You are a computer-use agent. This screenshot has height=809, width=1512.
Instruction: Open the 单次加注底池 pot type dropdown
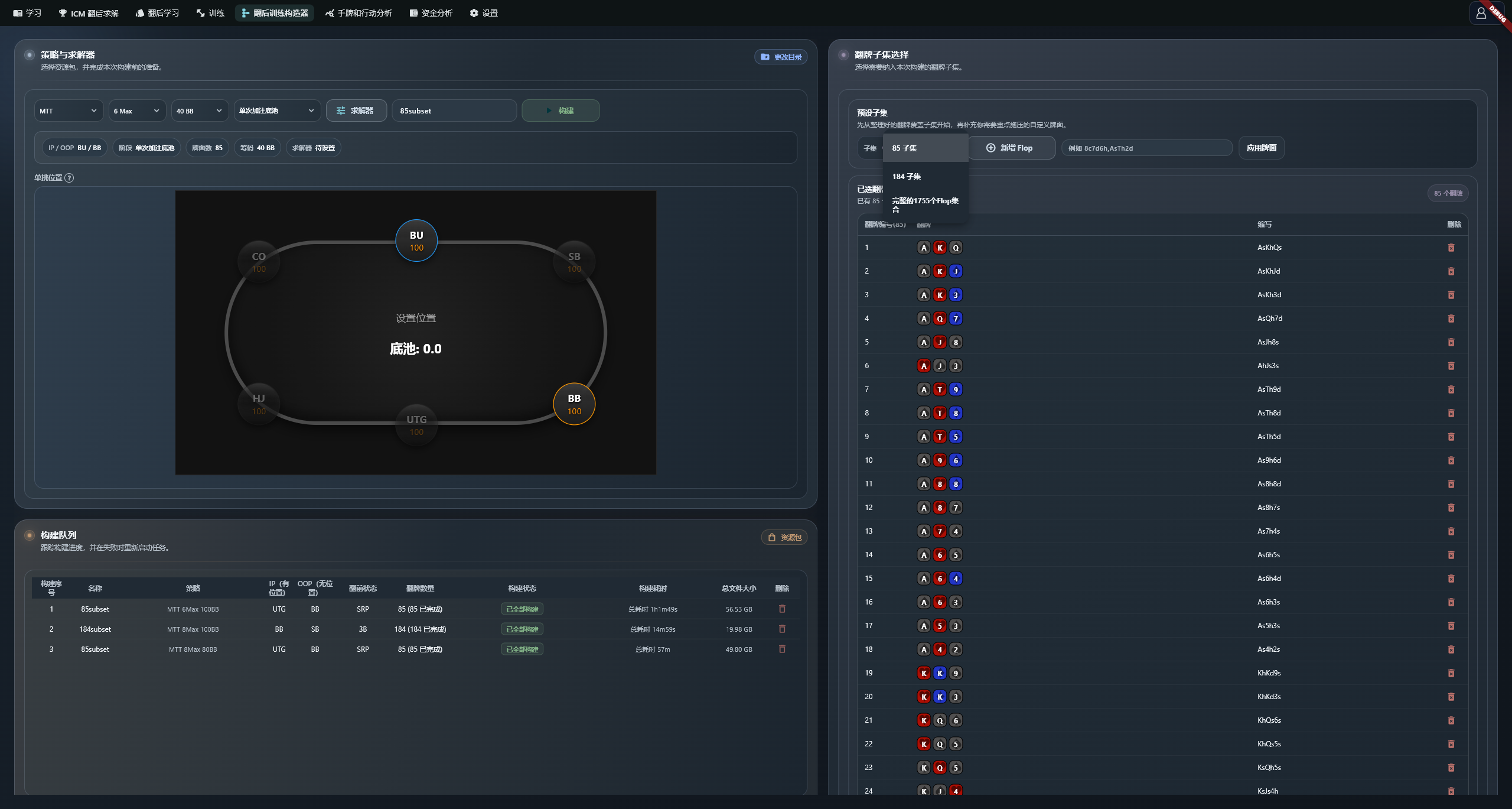point(277,111)
